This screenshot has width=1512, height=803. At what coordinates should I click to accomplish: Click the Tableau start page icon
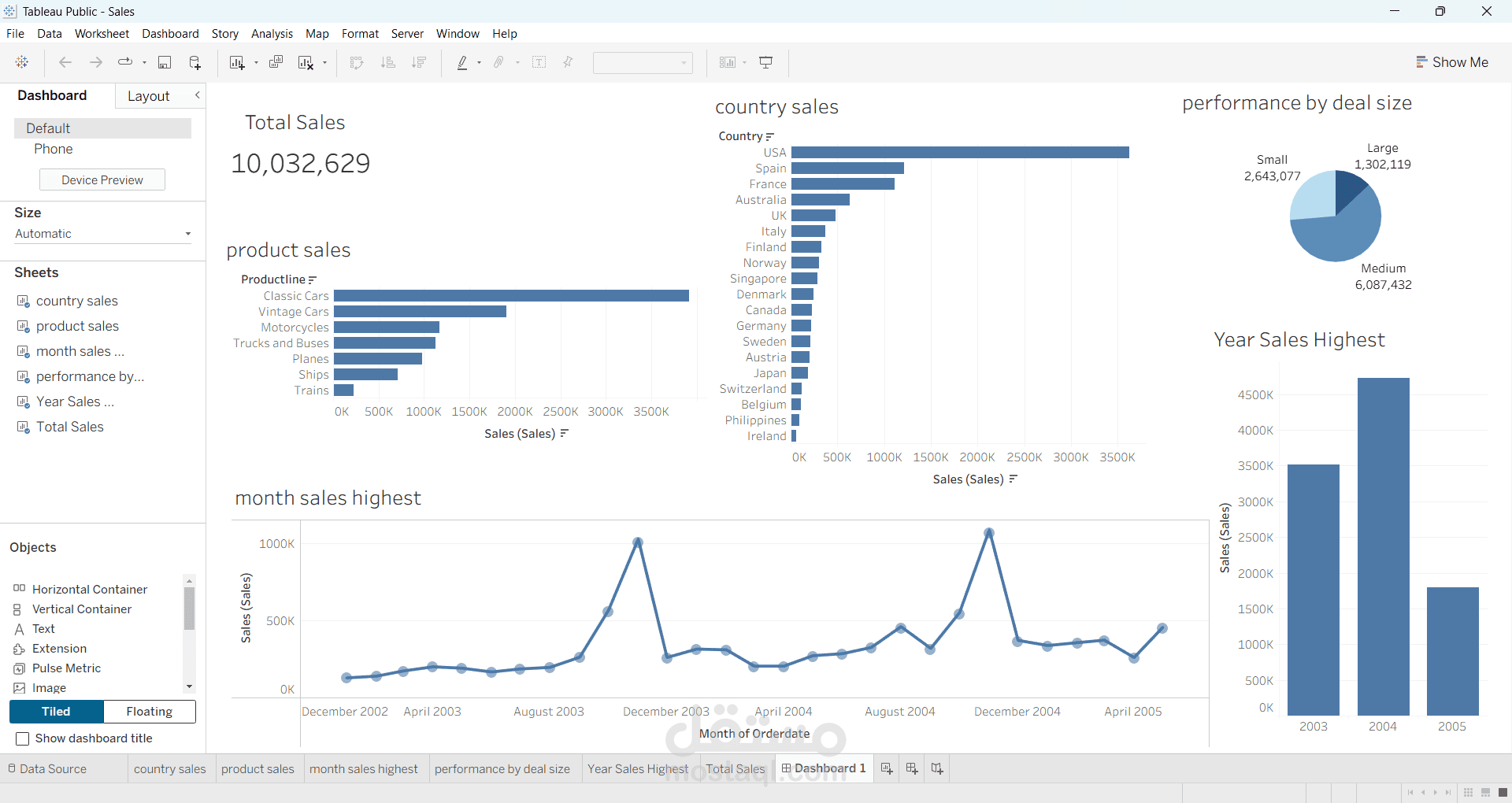pyautogui.click(x=22, y=62)
